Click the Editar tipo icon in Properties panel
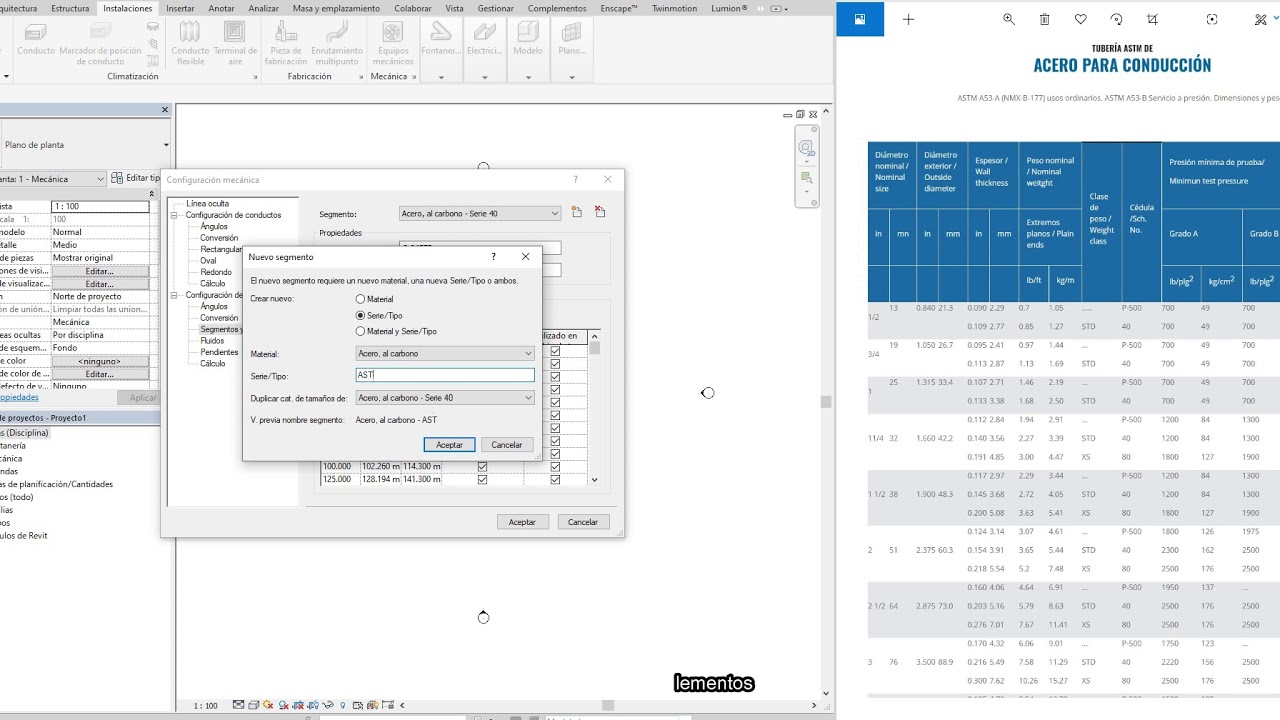Viewport: 1280px width, 720px height. (x=118, y=178)
